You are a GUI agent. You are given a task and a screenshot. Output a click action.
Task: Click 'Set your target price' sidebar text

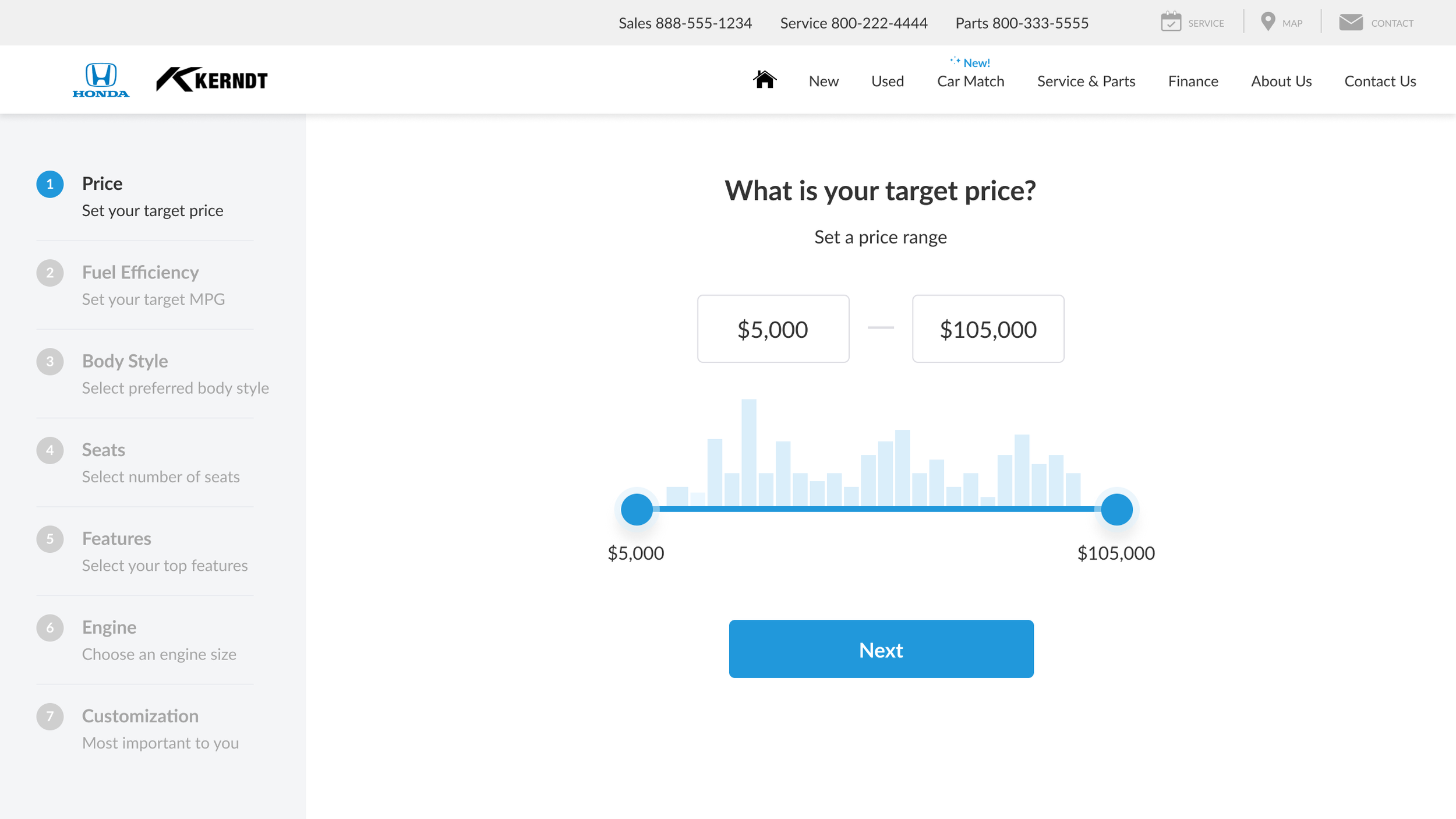[153, 211]
